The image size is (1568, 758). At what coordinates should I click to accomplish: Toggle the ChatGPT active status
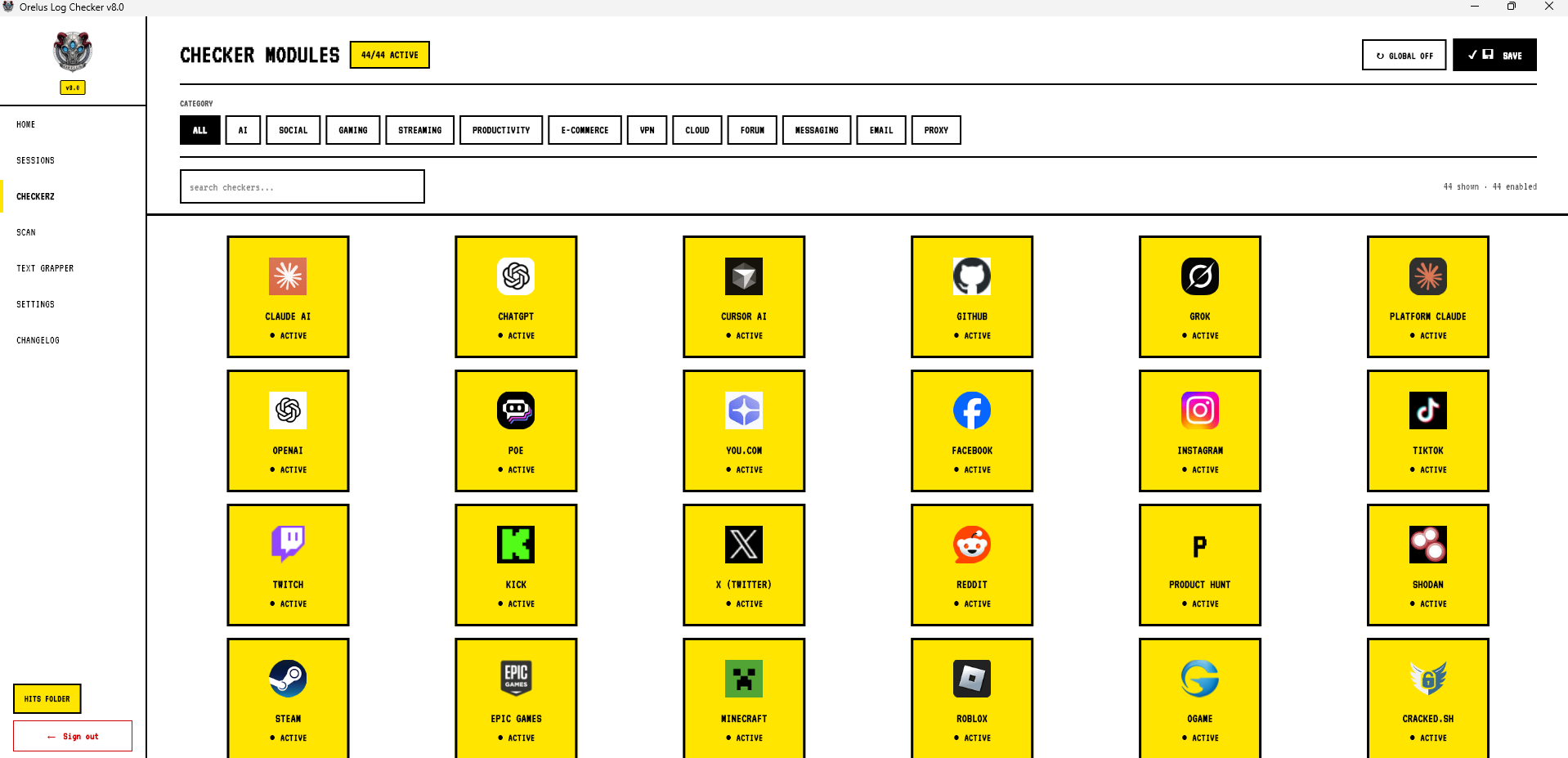point(516,336)
